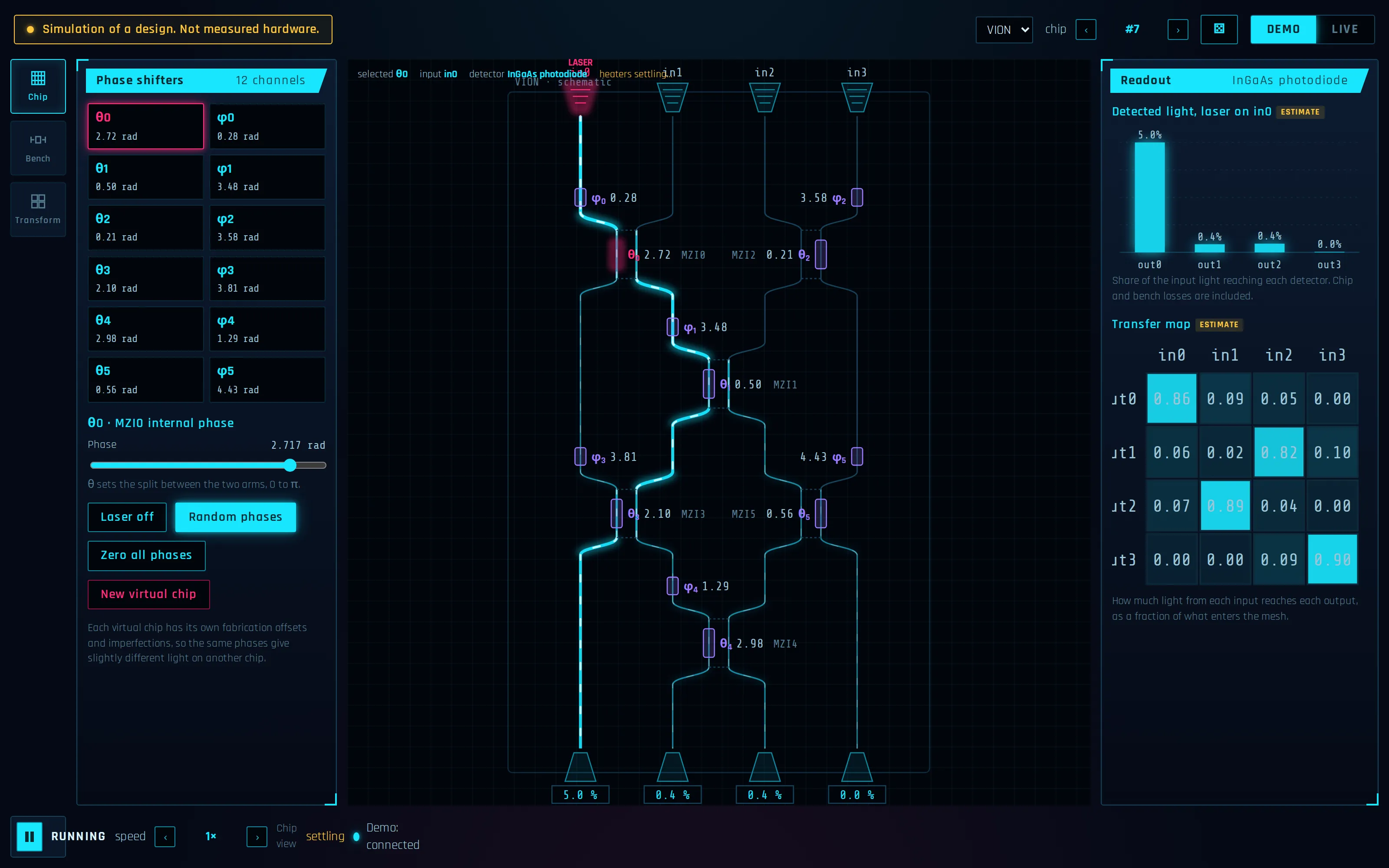1389x868 pixels.
Task: Select the θ2 0.21 rad channel
Action: tap(146, 227)
